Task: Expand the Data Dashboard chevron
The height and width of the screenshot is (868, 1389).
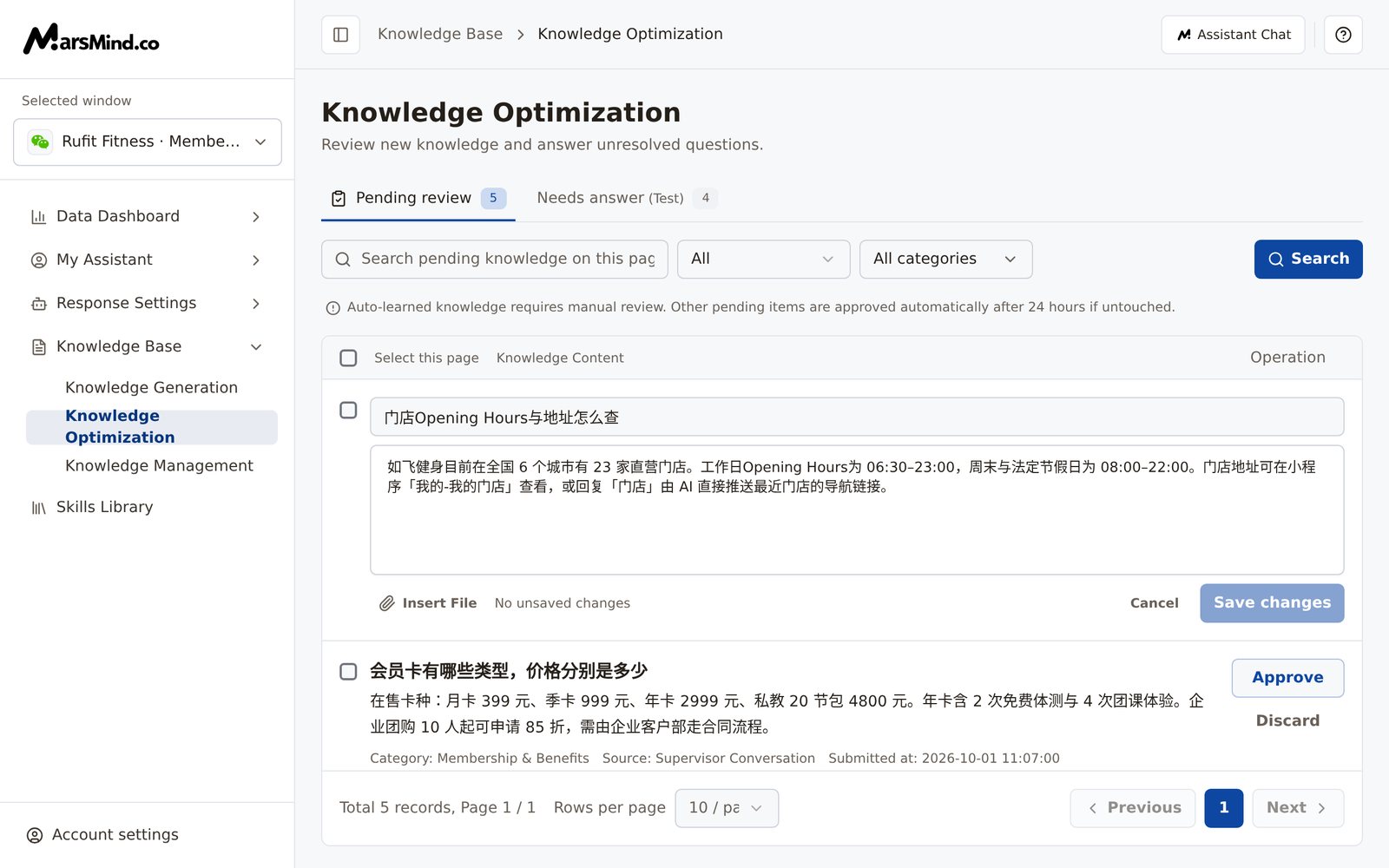Action: (x=256, y=217)
